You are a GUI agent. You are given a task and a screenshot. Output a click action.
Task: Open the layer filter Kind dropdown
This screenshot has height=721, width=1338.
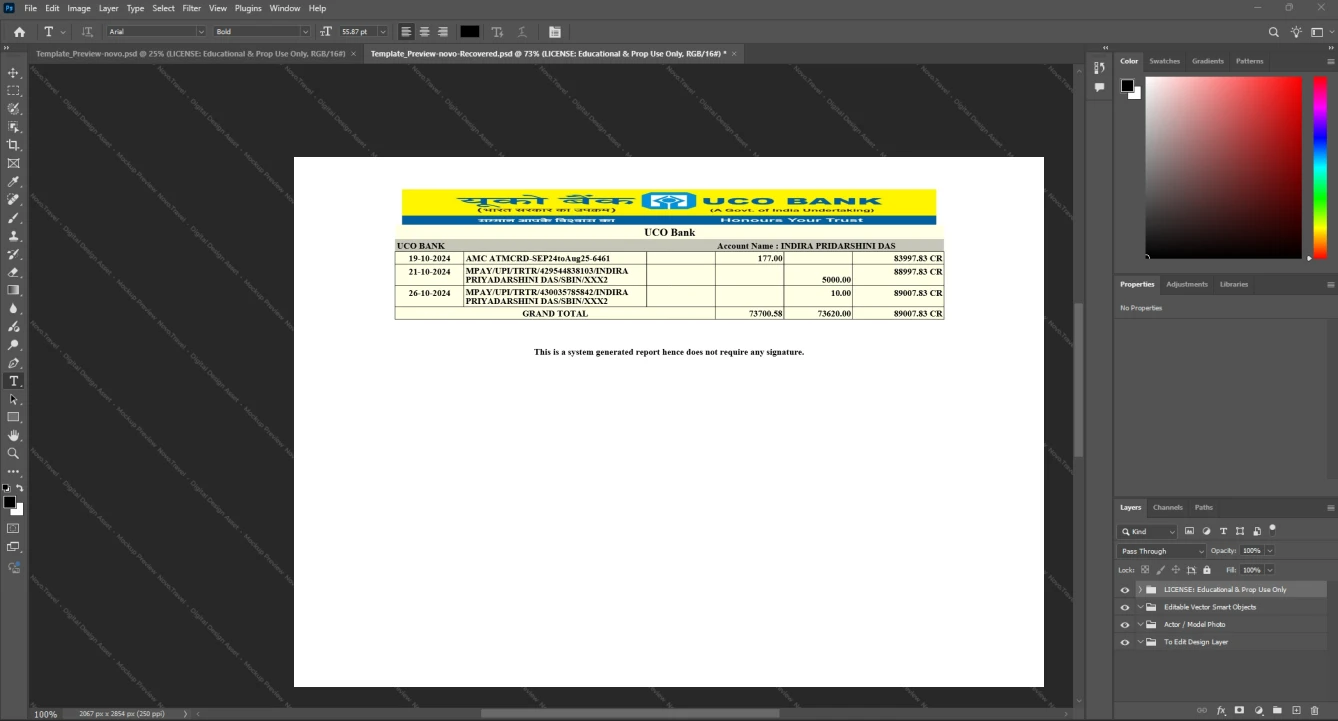1148,532
